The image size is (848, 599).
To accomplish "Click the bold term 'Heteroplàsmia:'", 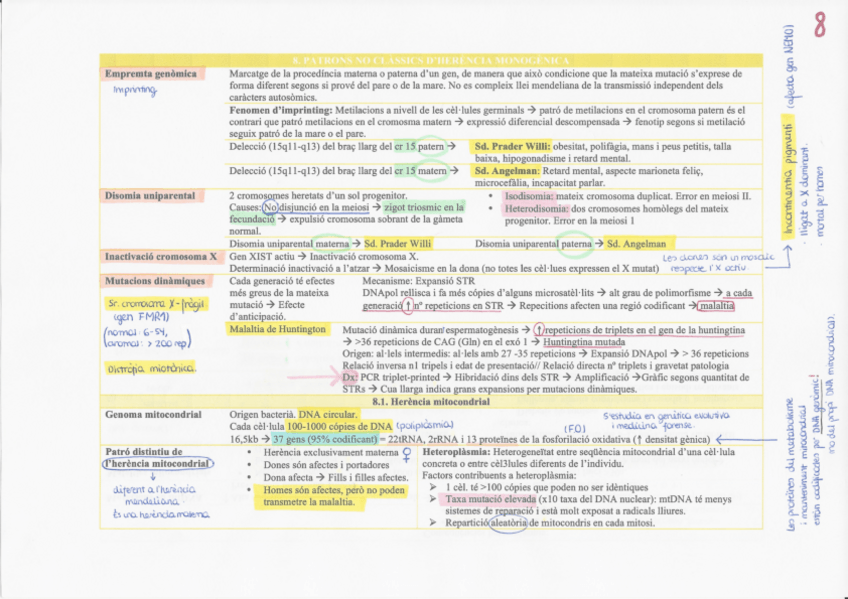I will click(456, 451).
